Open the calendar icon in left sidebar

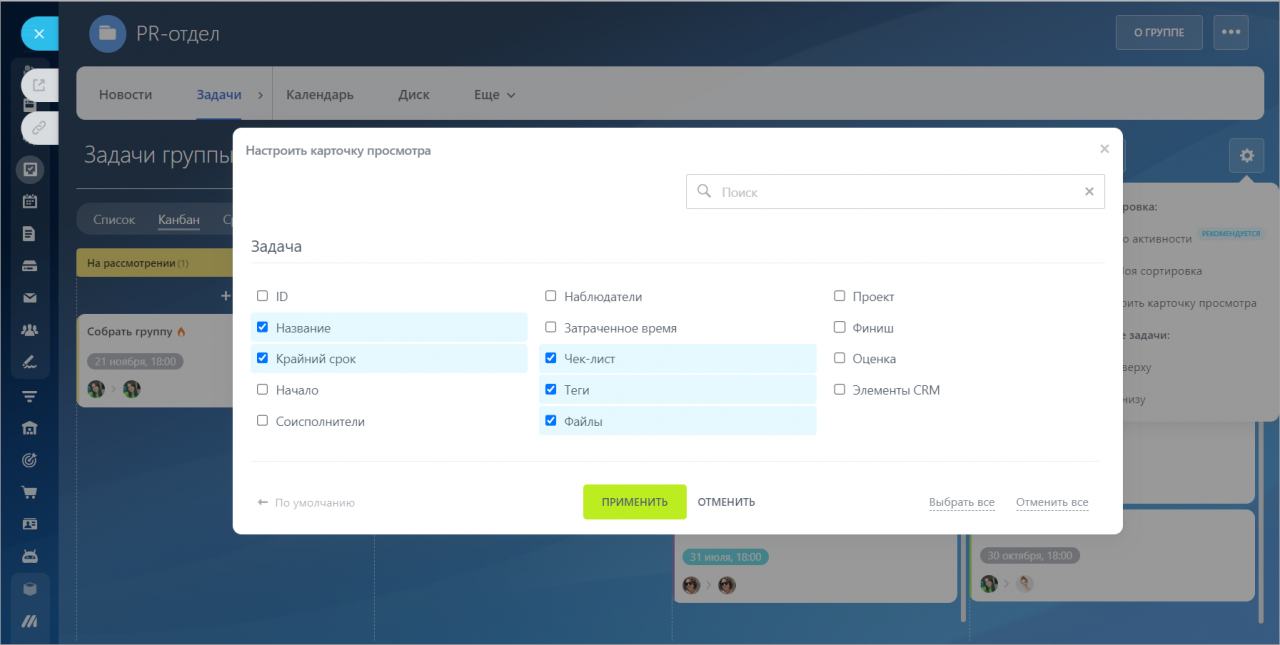(30, 201)
